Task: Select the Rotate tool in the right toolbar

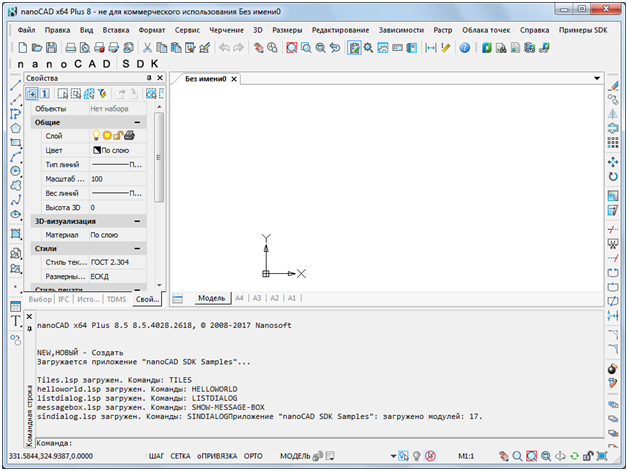Action: [613, 176]
